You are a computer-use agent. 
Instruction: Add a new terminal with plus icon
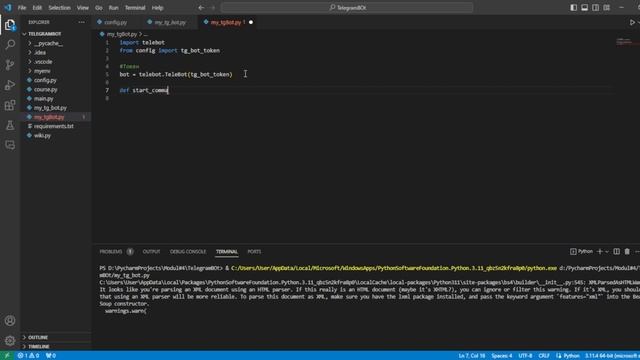click(x=600, y=251)
